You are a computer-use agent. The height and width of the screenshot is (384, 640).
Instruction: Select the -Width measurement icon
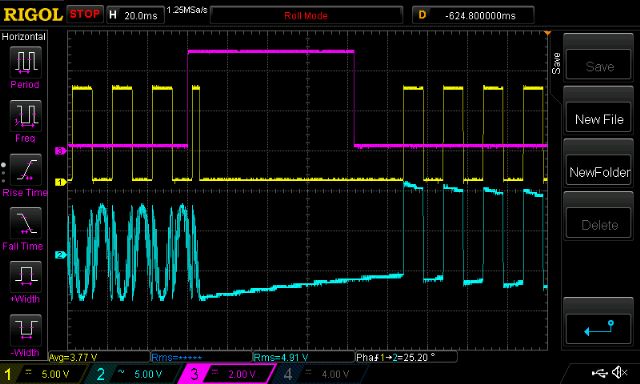pyautogui.click(x=25, y=330)
